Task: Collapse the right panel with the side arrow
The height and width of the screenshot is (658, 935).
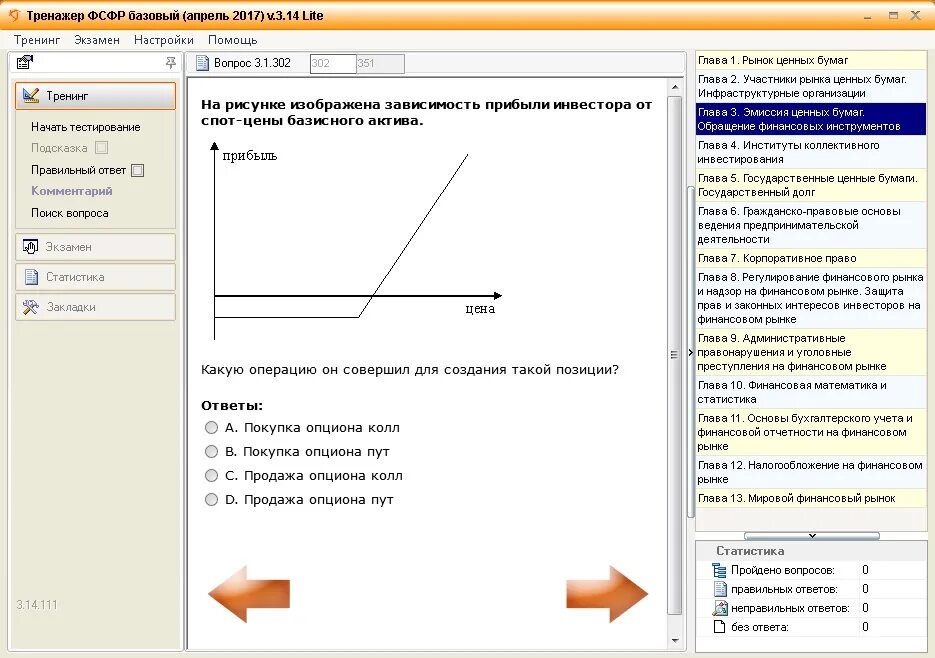Action: pos(691,353)
